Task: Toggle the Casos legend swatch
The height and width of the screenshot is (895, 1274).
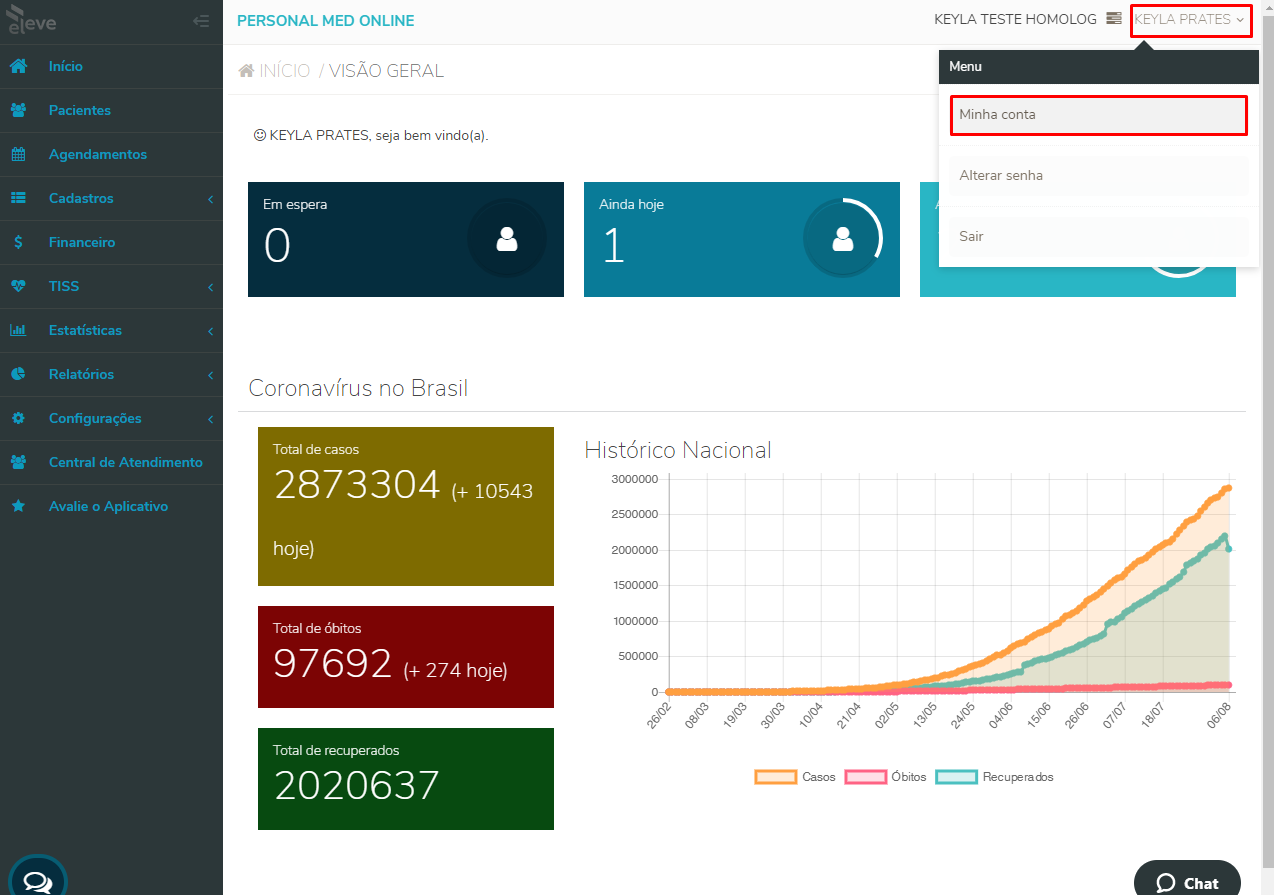Action: coord(776,777)
